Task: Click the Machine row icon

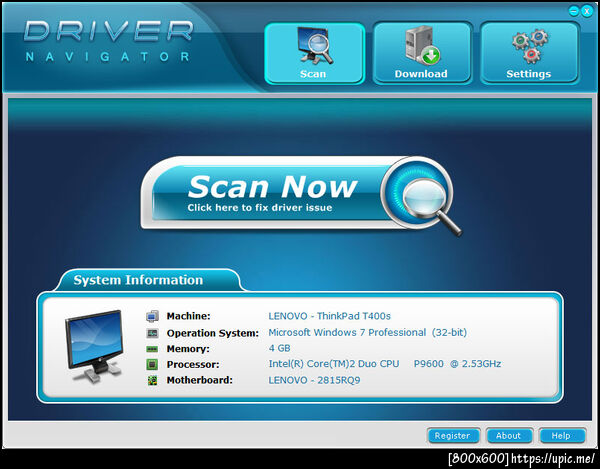Action: point(152,316)
